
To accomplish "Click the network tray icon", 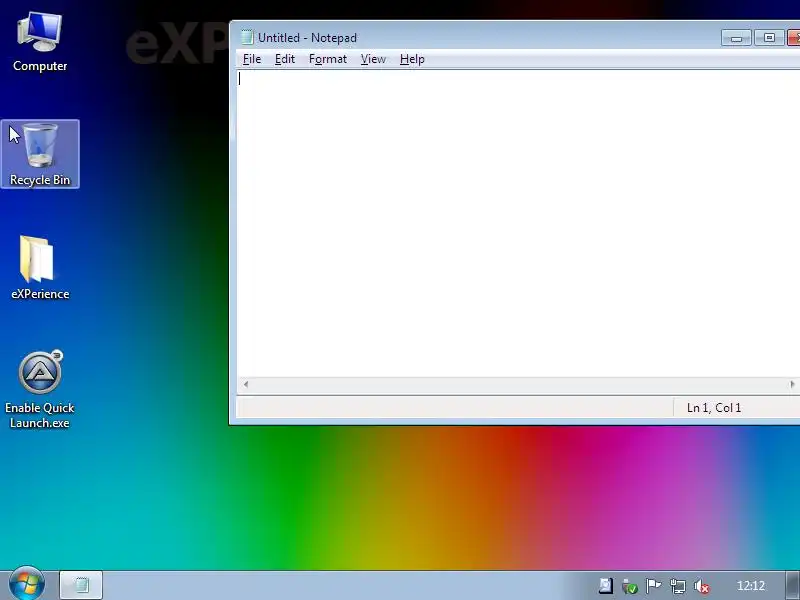I will 678,586.
